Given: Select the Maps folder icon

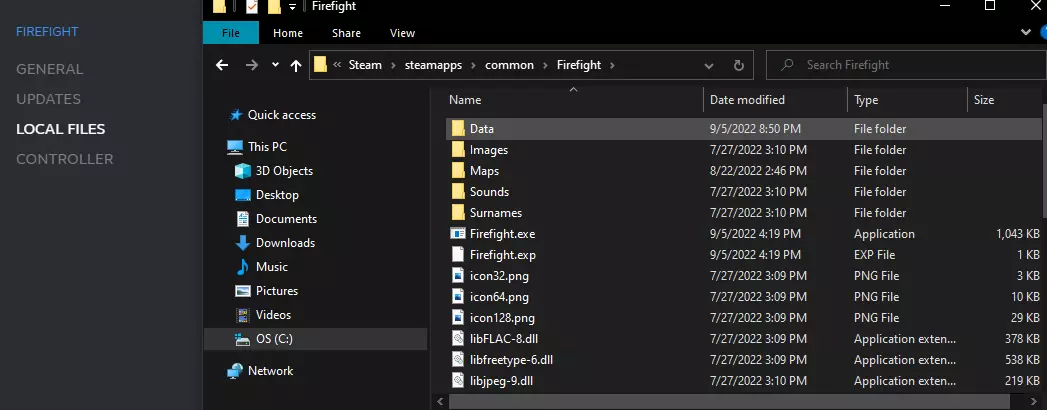Looking at the screenshot, I should (x=457, y=171).
